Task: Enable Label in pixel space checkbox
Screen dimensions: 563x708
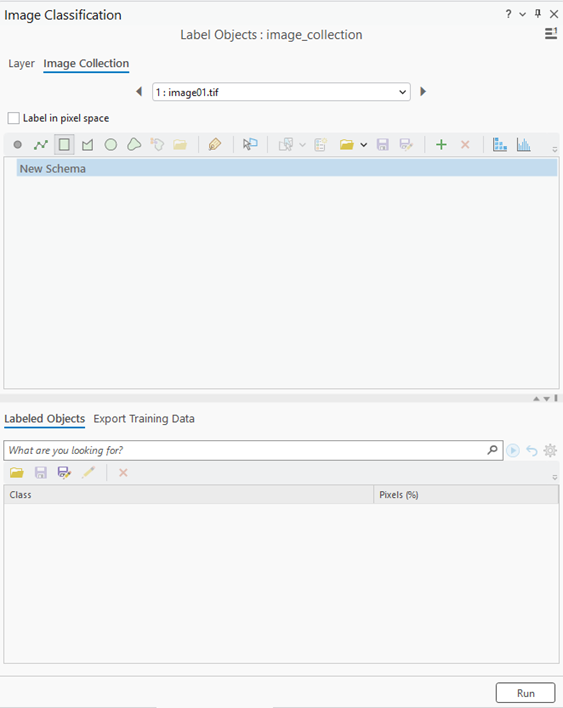Action: coord(14,118)
